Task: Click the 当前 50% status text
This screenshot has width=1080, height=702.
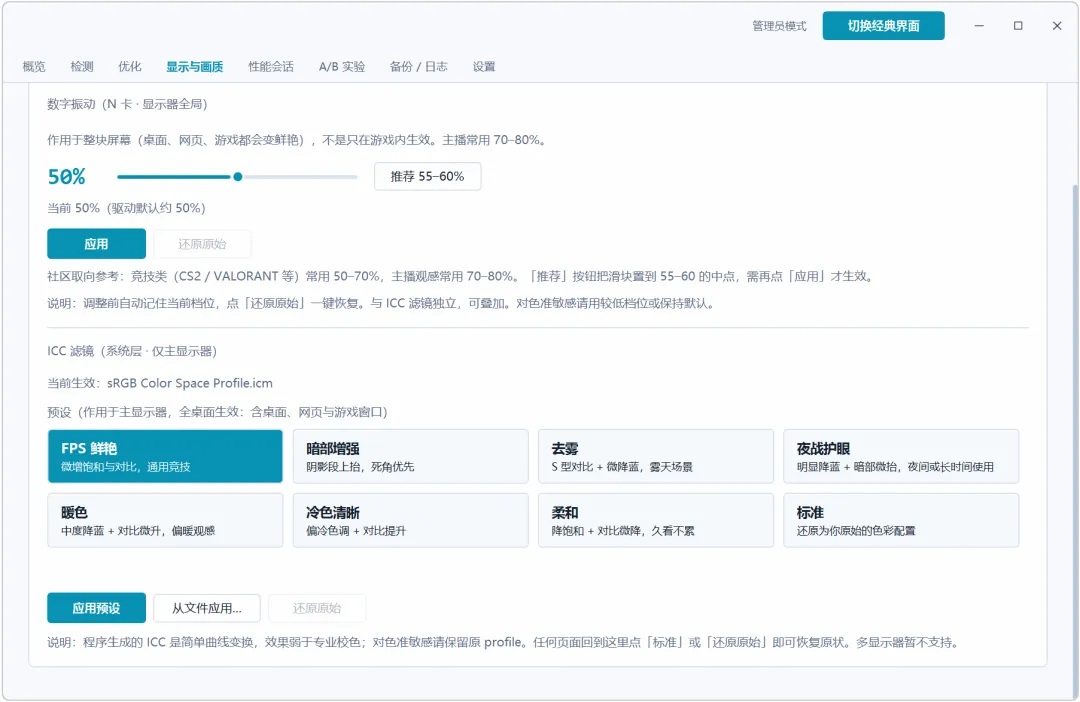Action: tap(126, 208)
